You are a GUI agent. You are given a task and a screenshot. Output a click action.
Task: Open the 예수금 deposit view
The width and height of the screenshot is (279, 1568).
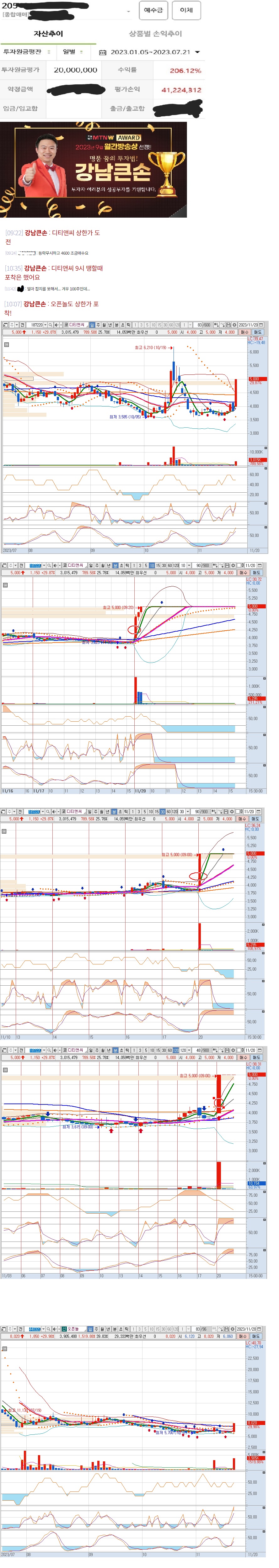[153, 10]
